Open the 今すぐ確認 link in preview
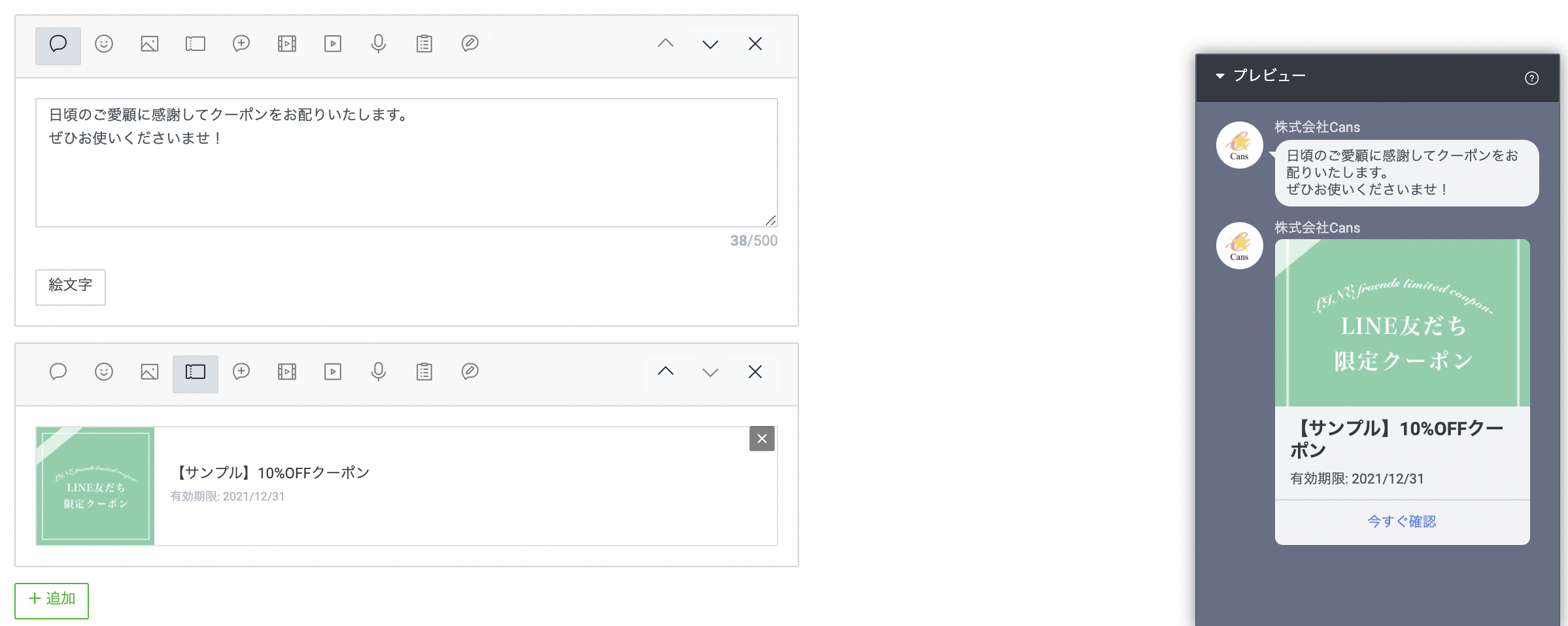The width and height of the screenshot is (1568, 626). 1402,521
